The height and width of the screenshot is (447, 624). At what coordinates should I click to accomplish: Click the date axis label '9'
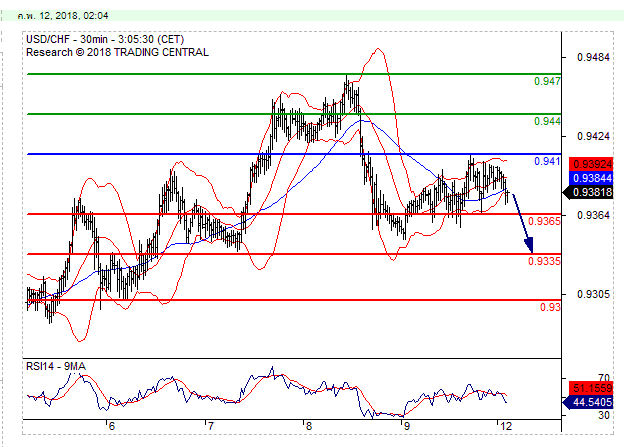pos(406,427)
